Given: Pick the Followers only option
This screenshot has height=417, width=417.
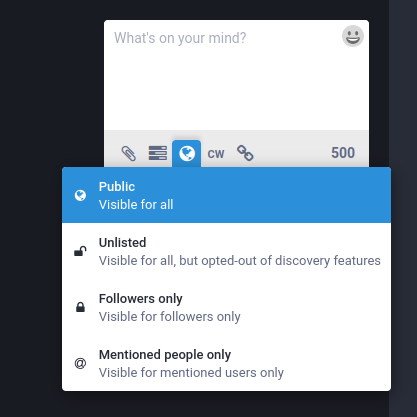Looking at the screenshot, I should point(226,307).
